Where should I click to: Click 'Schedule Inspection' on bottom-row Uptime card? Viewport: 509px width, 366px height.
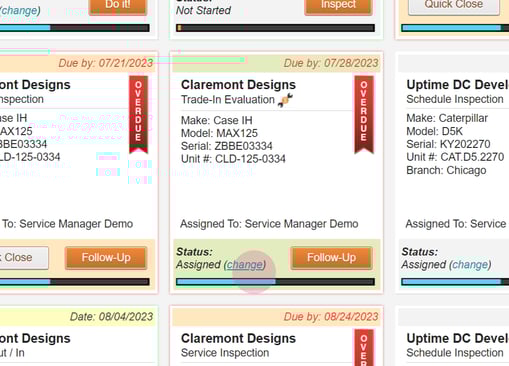point(455,353)
